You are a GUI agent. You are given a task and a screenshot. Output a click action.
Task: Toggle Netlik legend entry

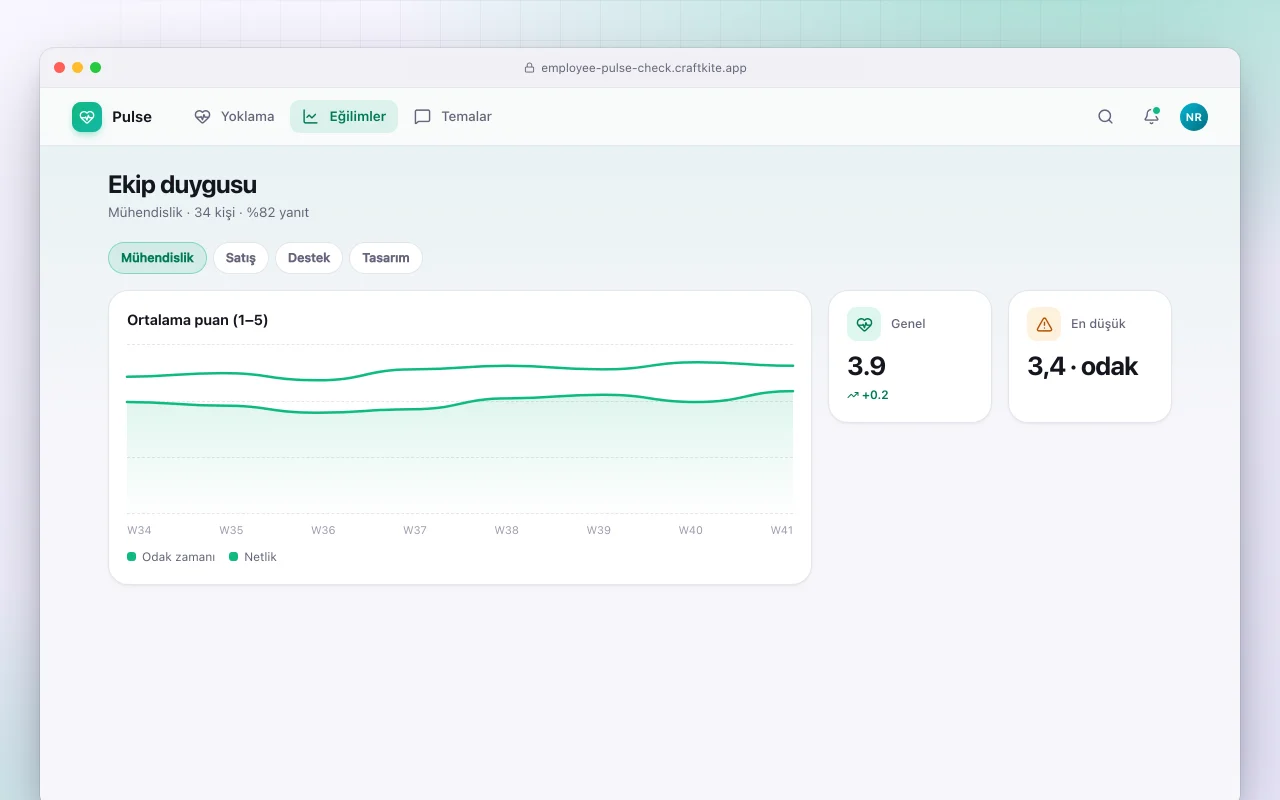(x=253, y=557)
